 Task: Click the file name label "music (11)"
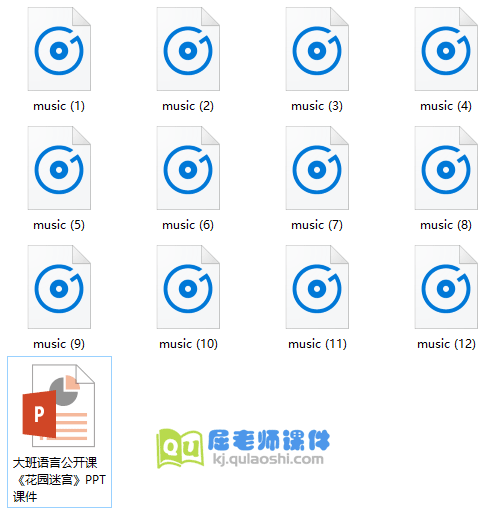(x=318, y=344)
